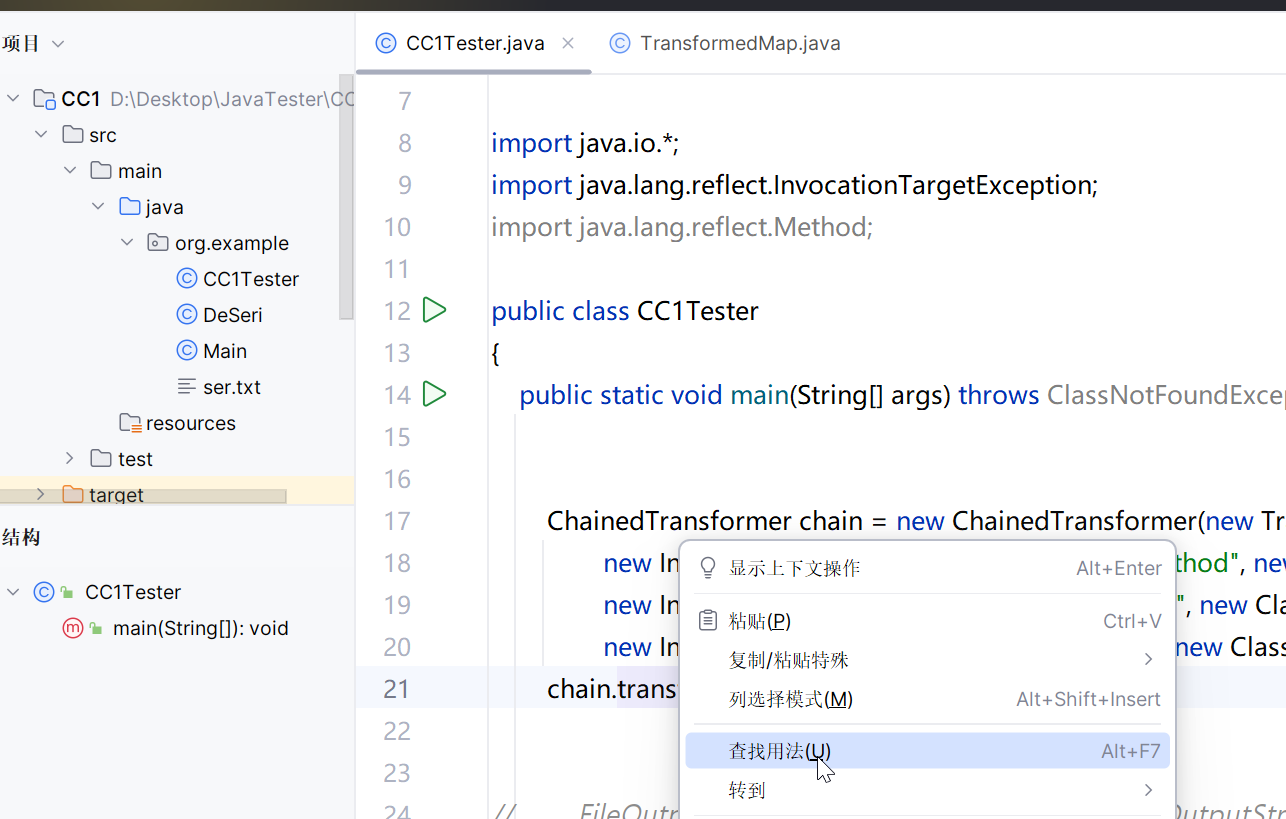Image resolution: width=1286 pixels, height=819 pixels.
Task: Choose 查找用法 from context menu
Action: pyautogui.click(x=780, y=751)
